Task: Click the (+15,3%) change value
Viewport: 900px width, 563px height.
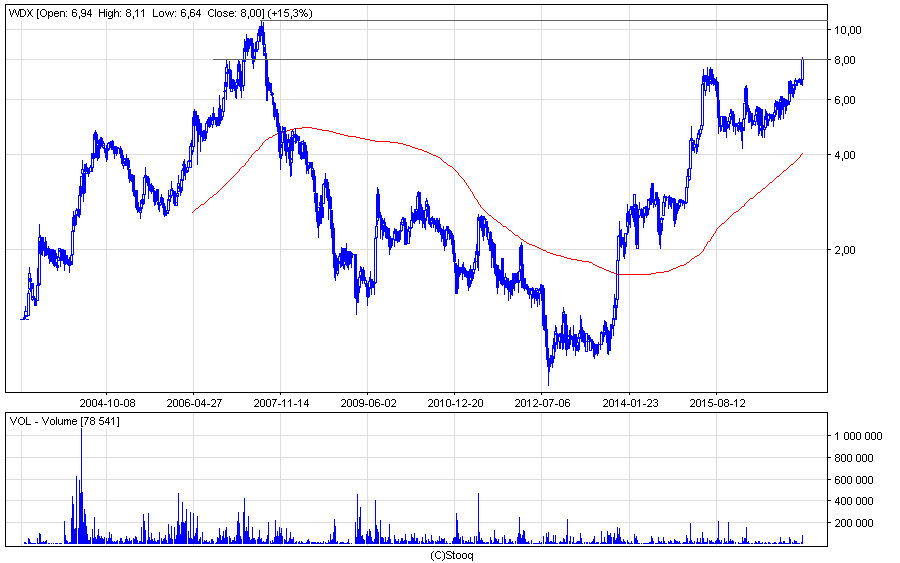Action: pos(290,13)
